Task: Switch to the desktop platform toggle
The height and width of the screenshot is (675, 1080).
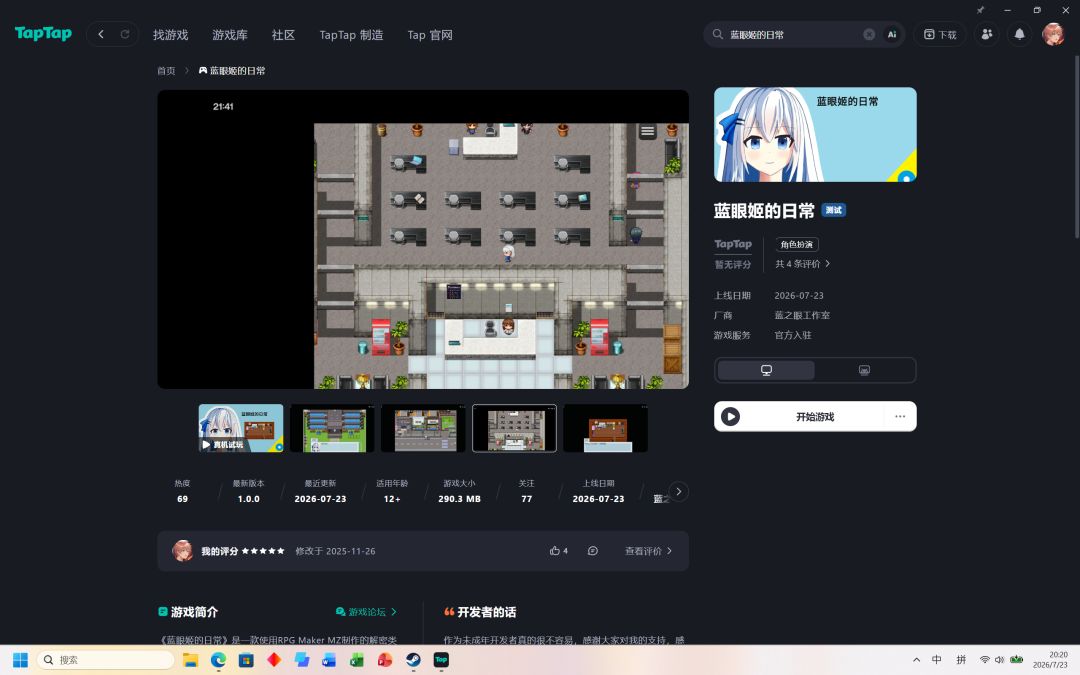Action: pyautogui.click(x=766, y=371)
